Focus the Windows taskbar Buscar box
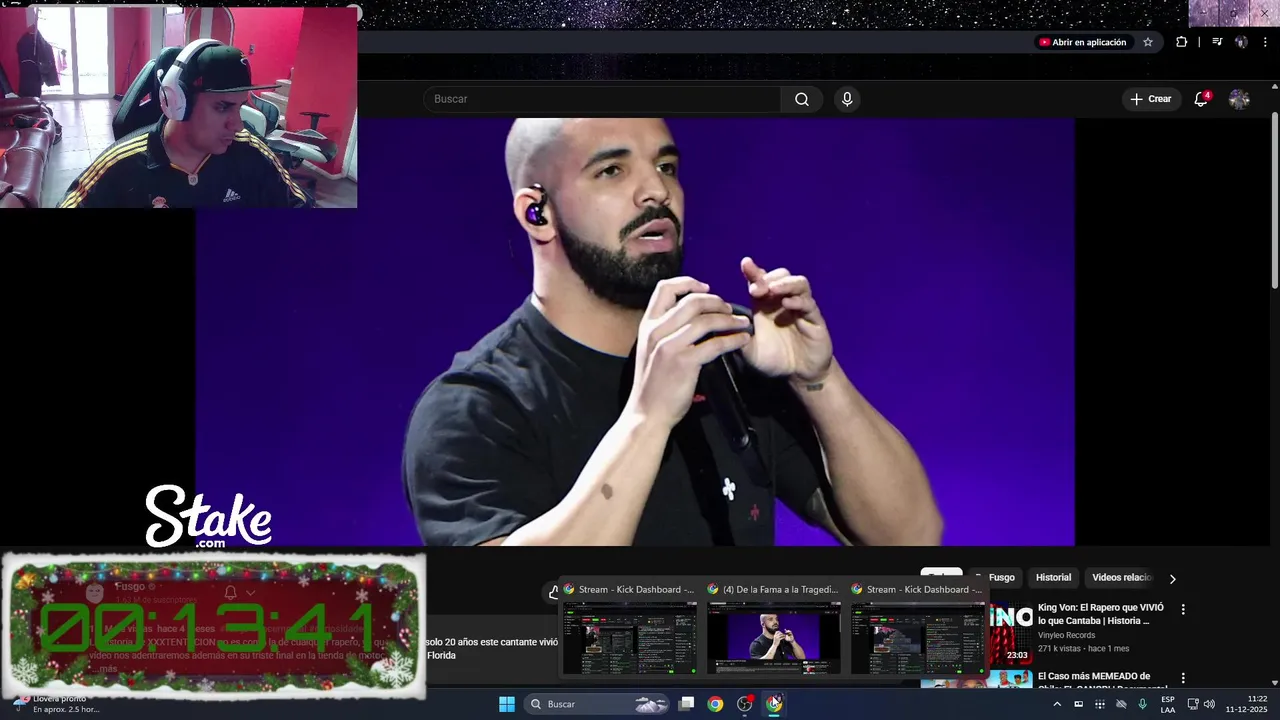The height and width of the screenshot is (720, 1280). pos(595,704)
